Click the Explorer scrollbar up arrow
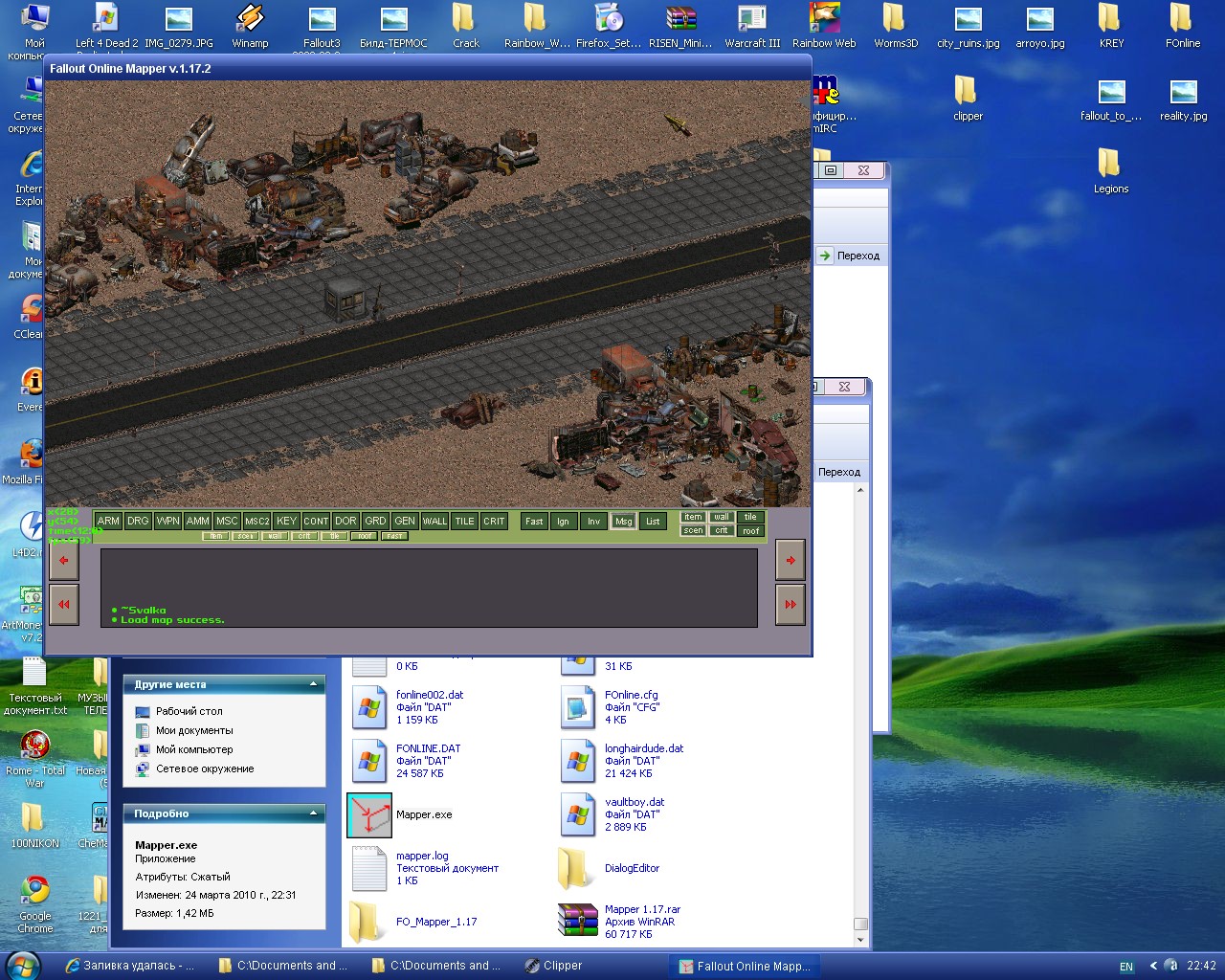Screen dimensions: 1225x980 point(860,489)
